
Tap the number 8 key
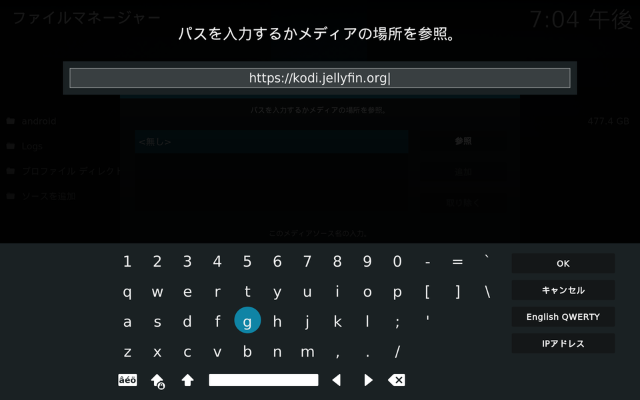coord(337,262)
